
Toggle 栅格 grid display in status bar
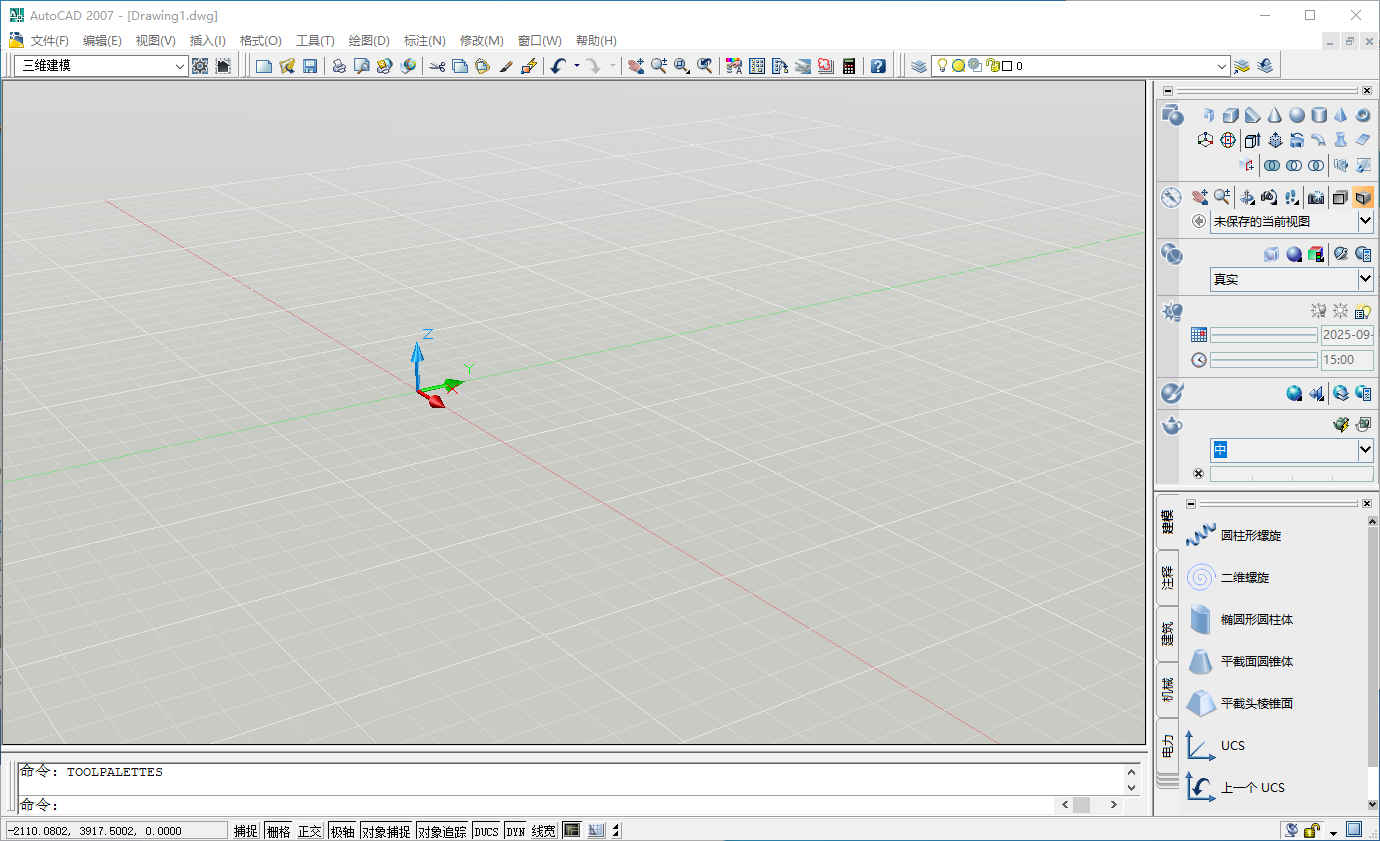click(278, 831)
